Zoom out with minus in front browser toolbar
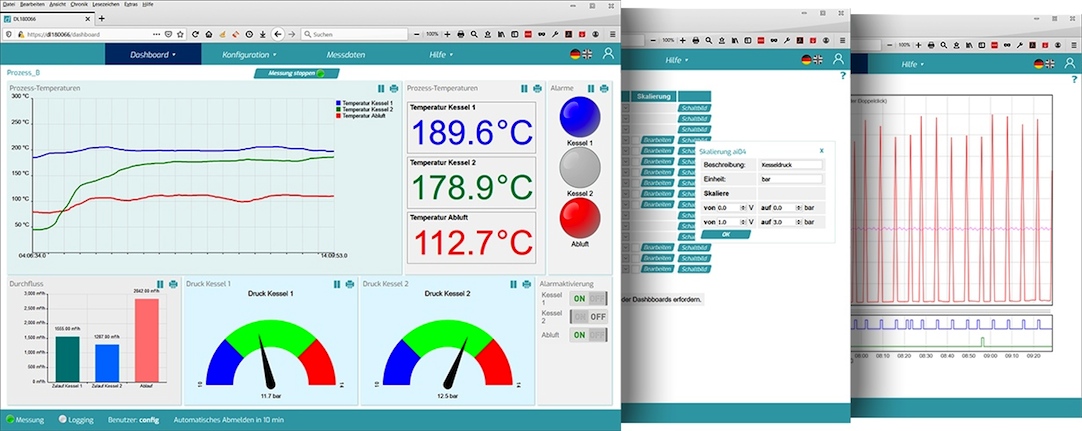Viewport: 1082px width, 431px height. (416, 34)
